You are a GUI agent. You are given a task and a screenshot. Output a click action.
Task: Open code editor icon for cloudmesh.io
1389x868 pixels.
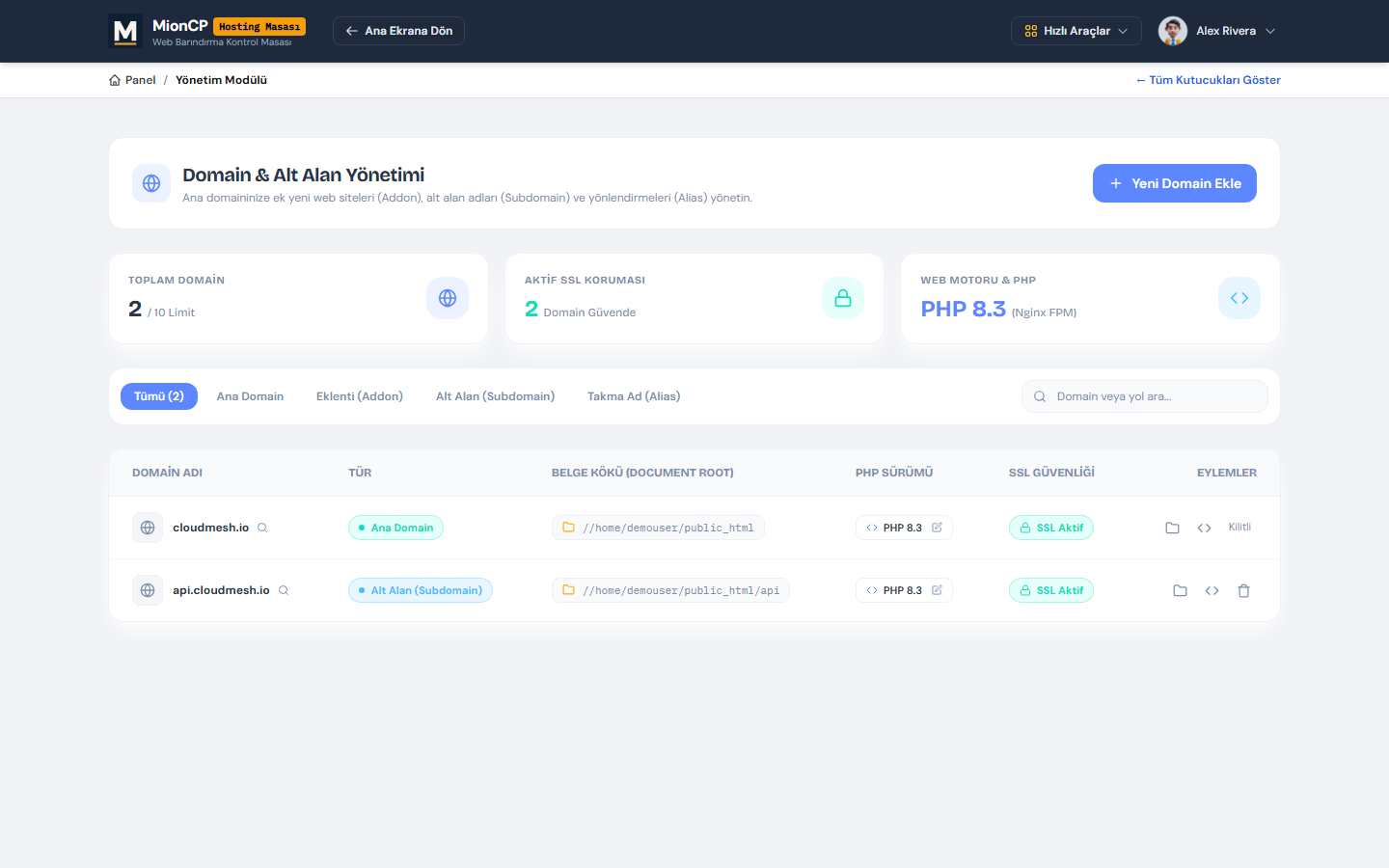1204,528
